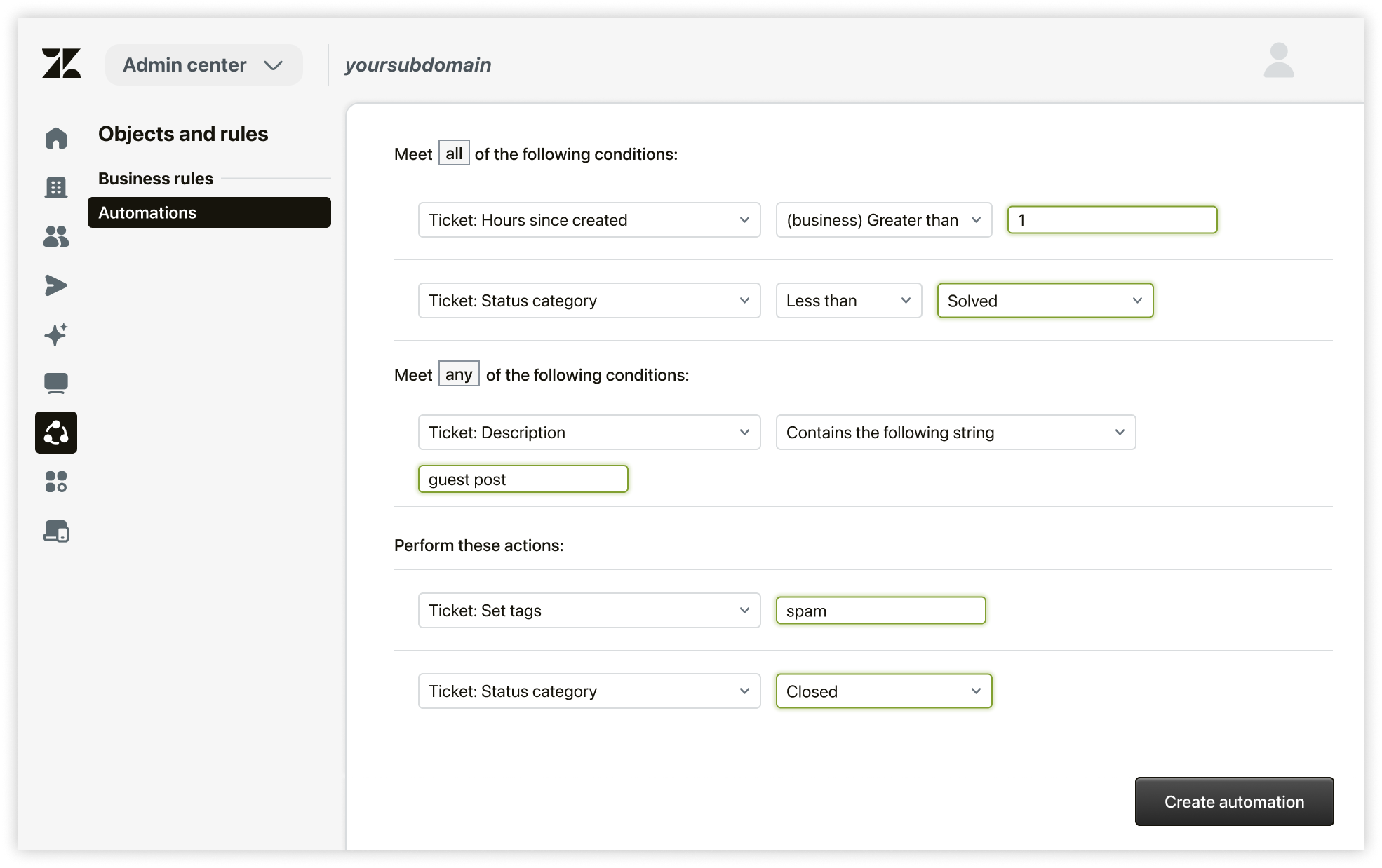Toggle the 'any' conditions selector
Viewport: 1382px width, 868px height.
tap(458, 374)
